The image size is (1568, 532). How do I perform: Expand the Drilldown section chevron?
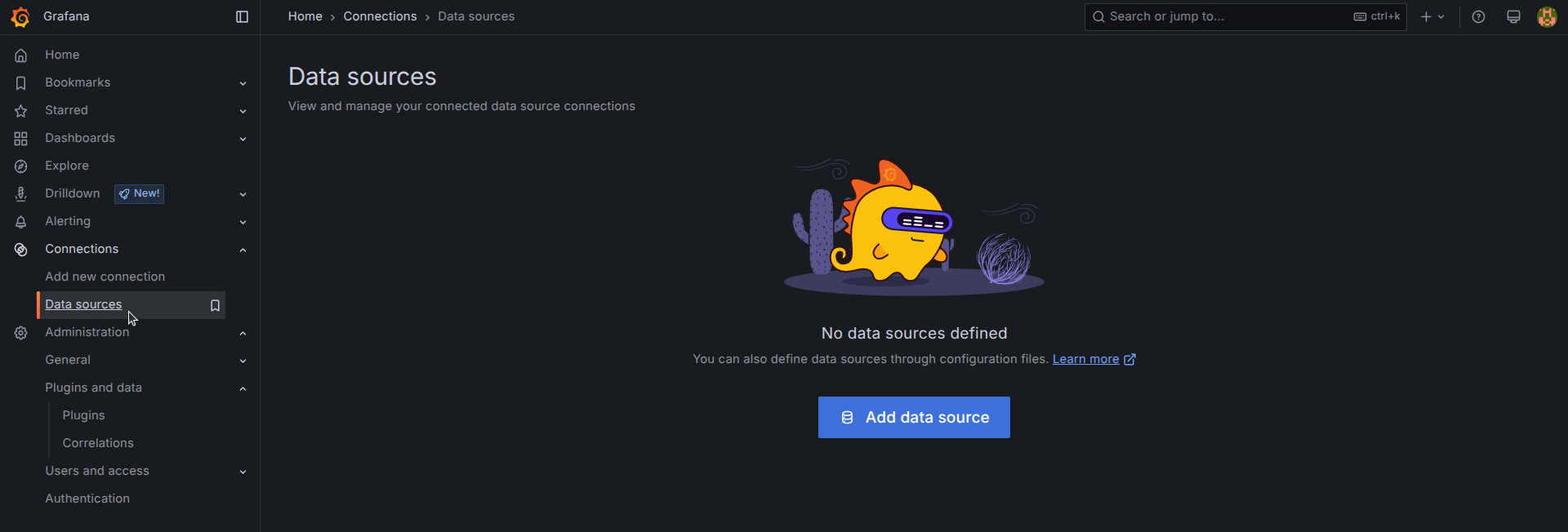pos(243,194)
